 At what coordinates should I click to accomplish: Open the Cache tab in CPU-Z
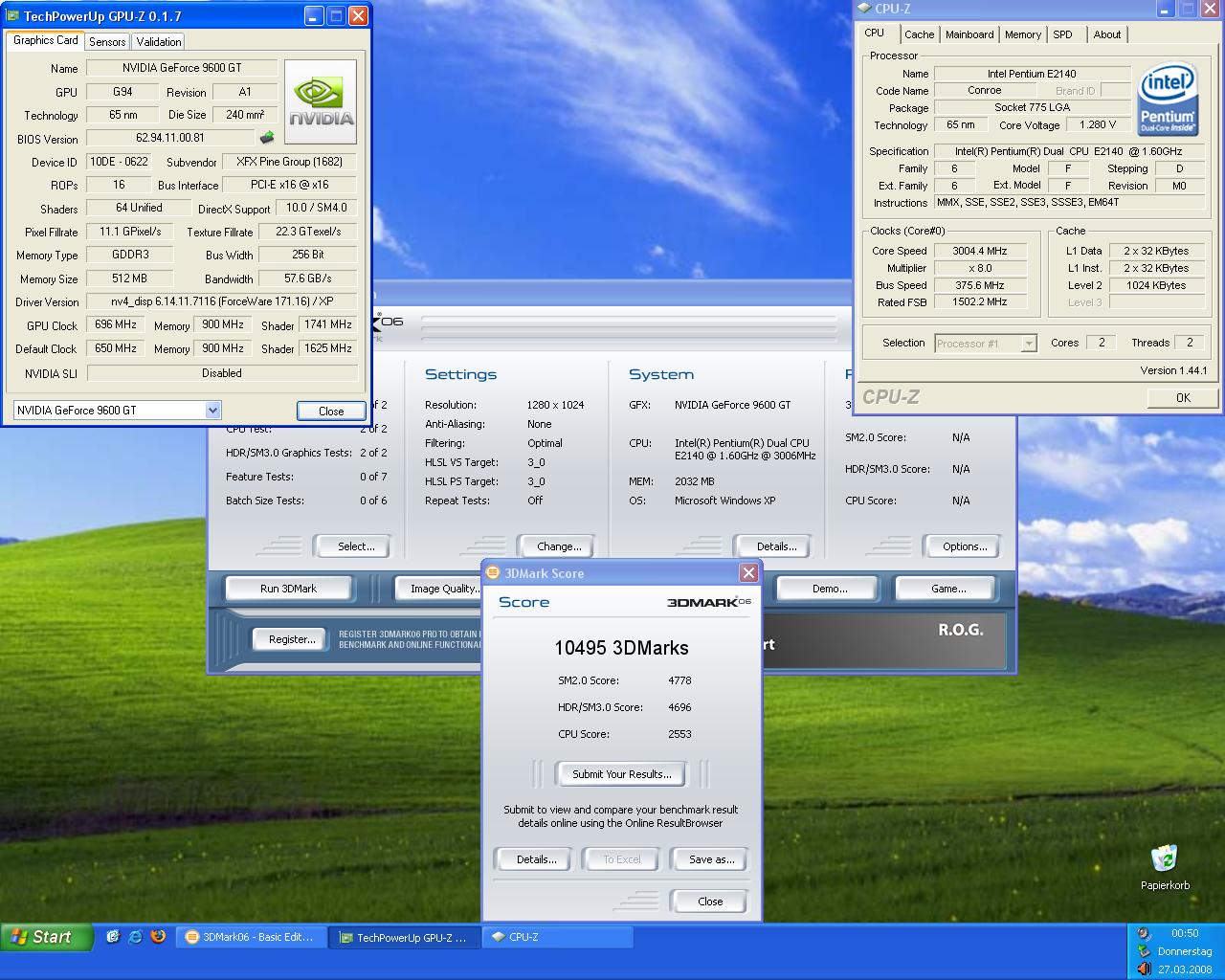(x=919, y=34)
